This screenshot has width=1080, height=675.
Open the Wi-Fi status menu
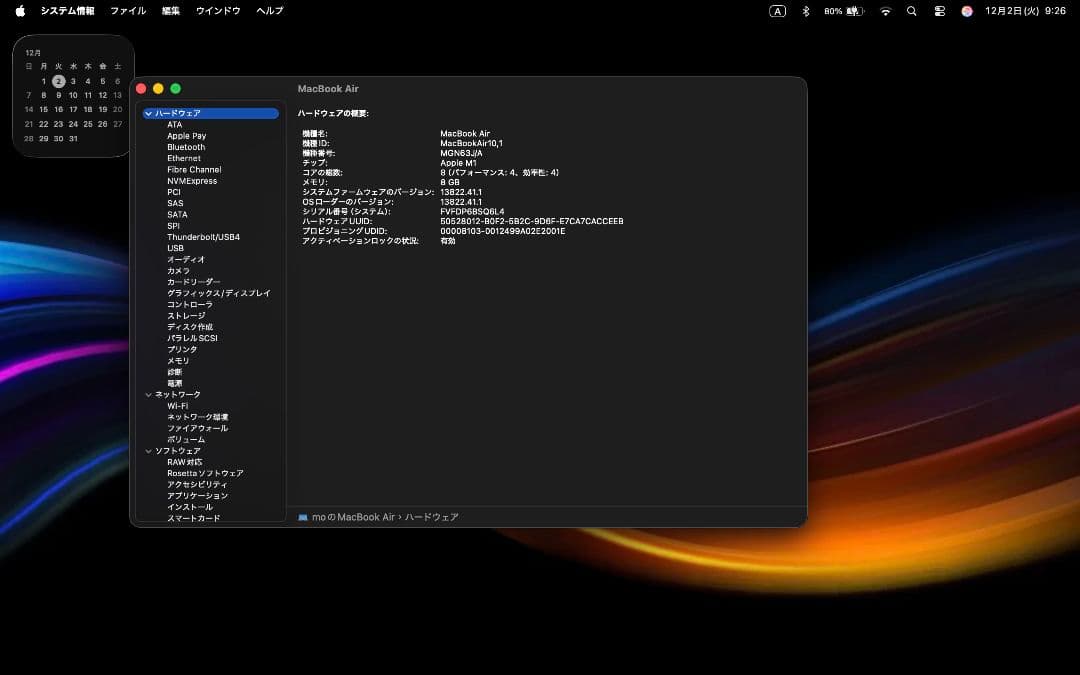click(x=886, y=11)
